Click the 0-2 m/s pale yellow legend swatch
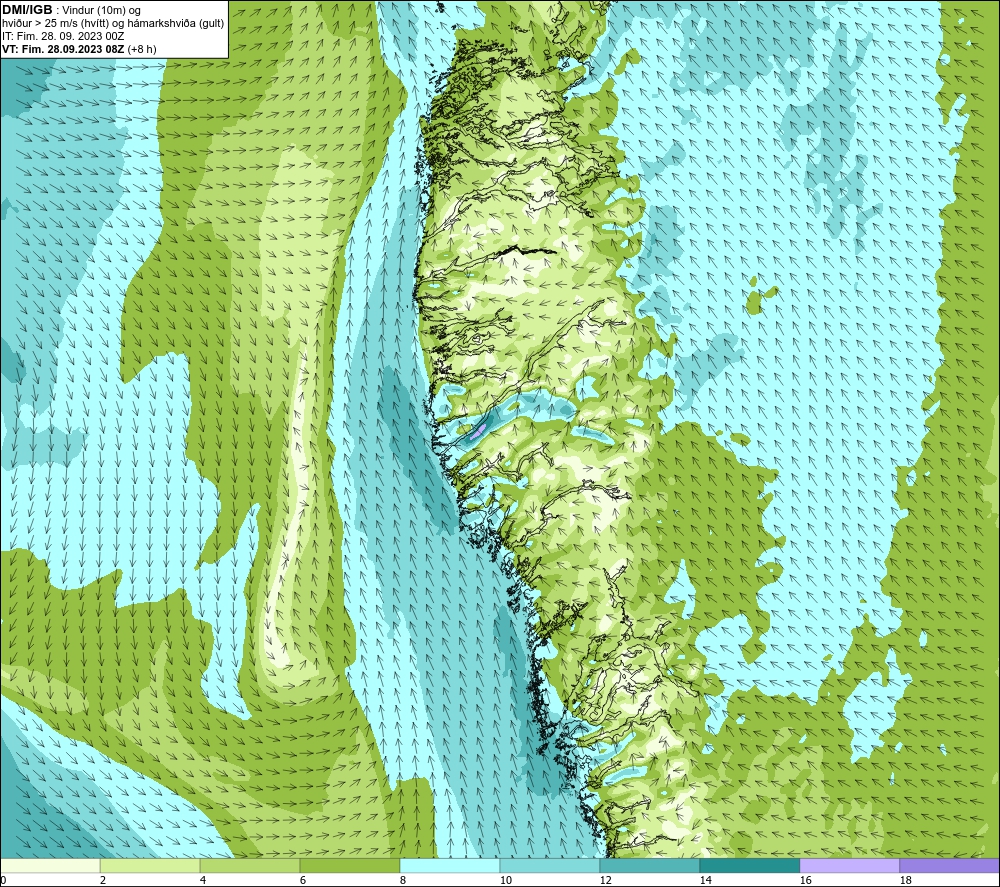 50,865
